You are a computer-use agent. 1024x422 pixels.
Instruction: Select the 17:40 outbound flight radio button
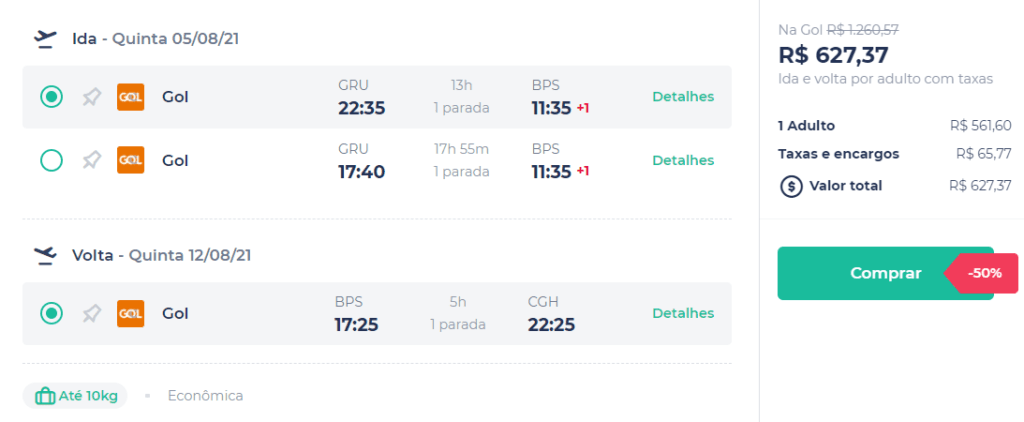52,160
